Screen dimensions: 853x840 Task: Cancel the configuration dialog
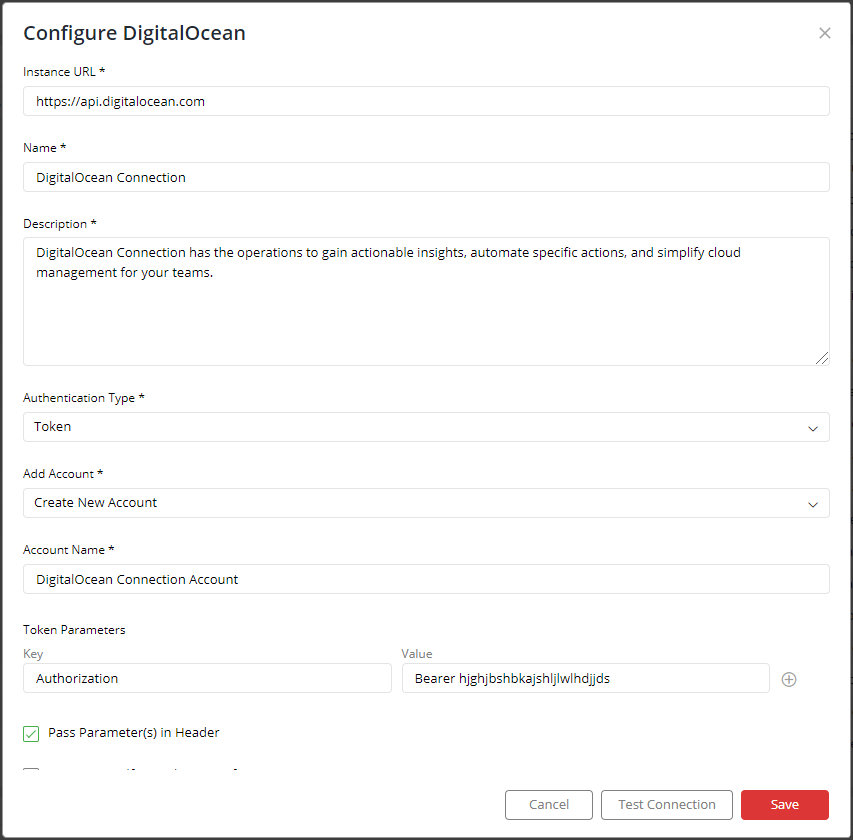tap(548, 805)
